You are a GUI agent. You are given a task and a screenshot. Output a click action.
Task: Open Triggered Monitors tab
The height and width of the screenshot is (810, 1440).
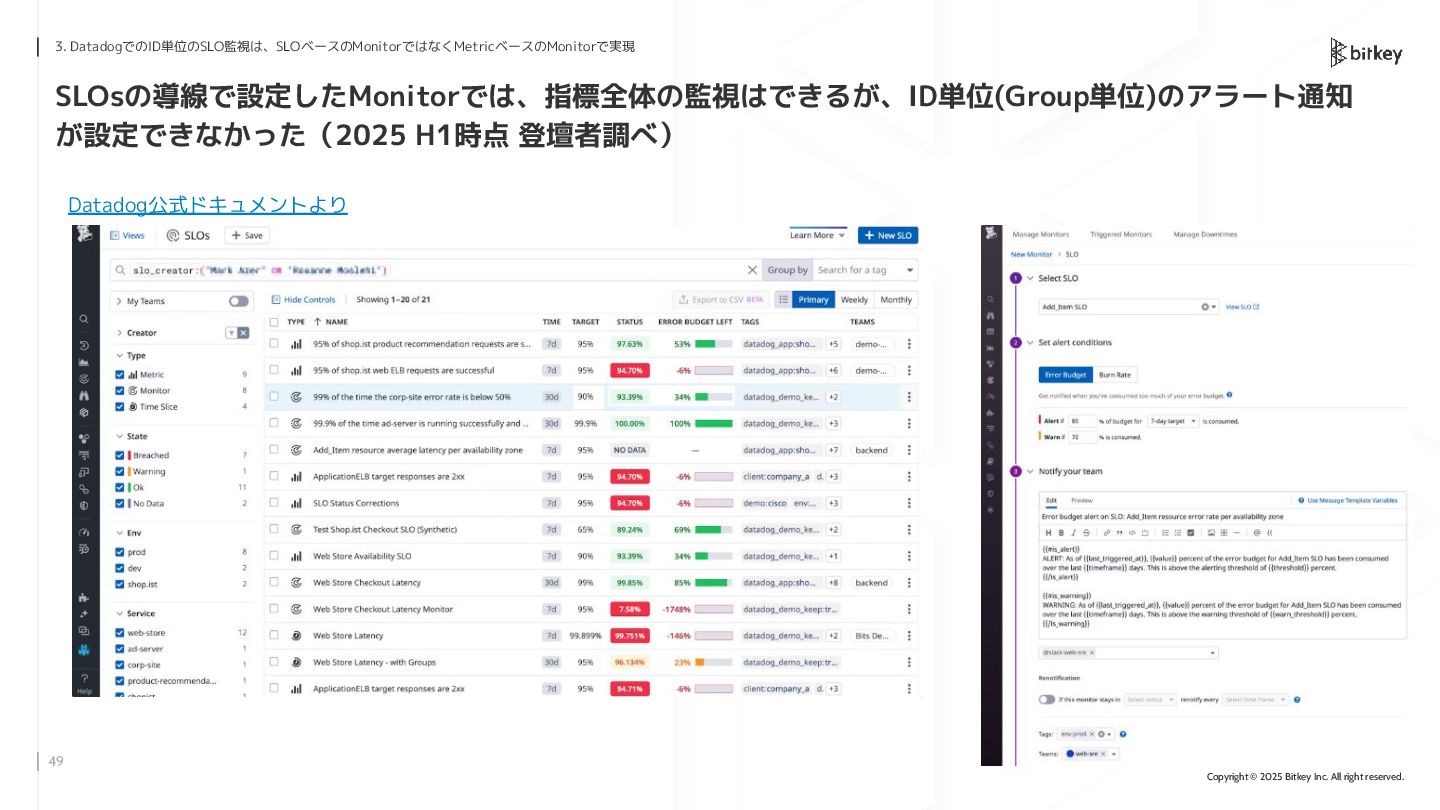[x=1121, y=235]
